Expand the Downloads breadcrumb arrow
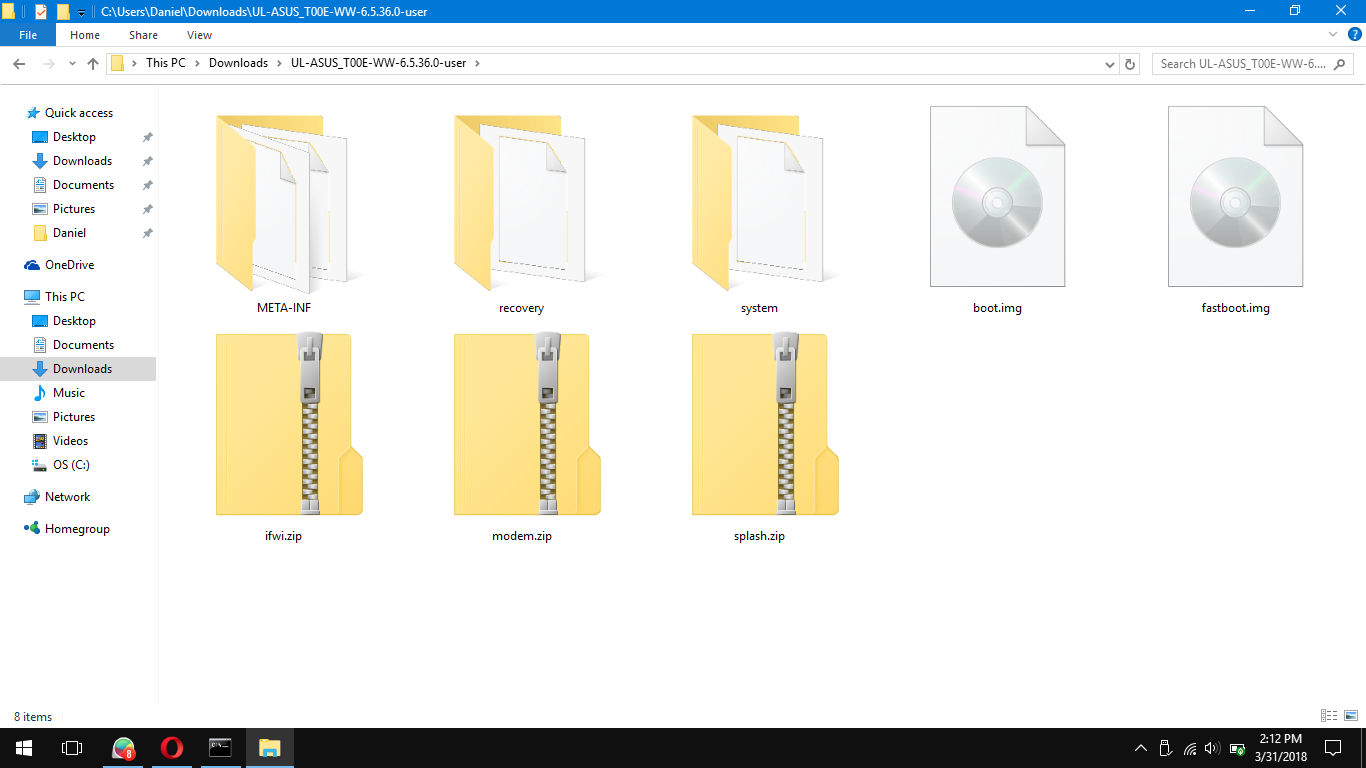The height and width of the screenshot is (768, 1366). [277, 63]
